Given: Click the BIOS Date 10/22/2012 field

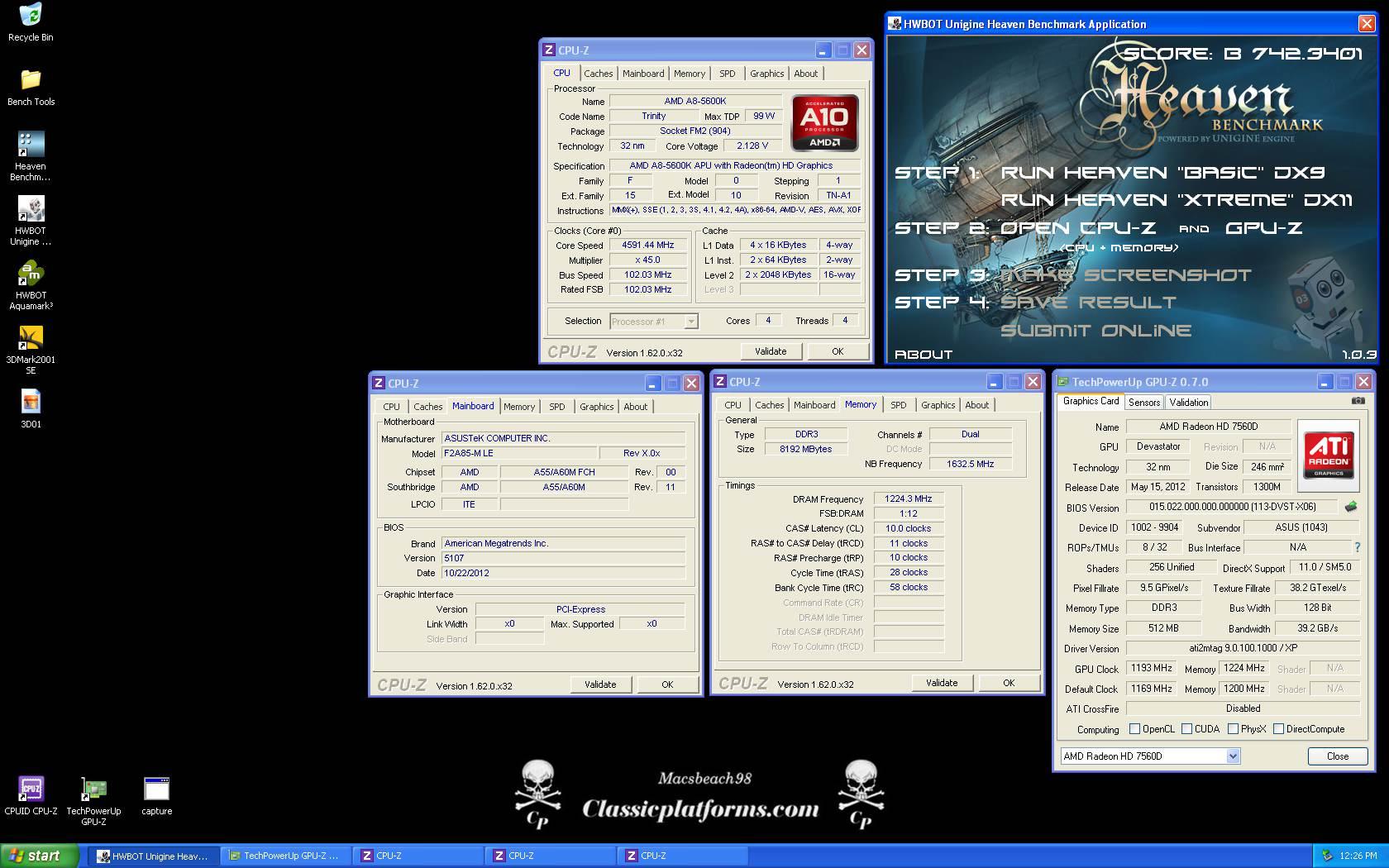Looking at the screenshot, I should pyautogui.click(x=563, y=573).
